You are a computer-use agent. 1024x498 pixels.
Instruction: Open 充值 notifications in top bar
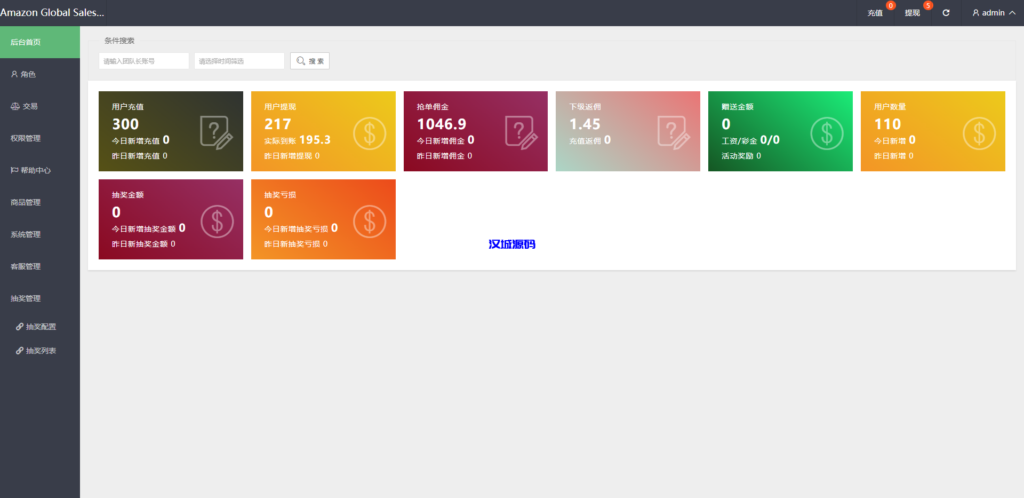876,13
